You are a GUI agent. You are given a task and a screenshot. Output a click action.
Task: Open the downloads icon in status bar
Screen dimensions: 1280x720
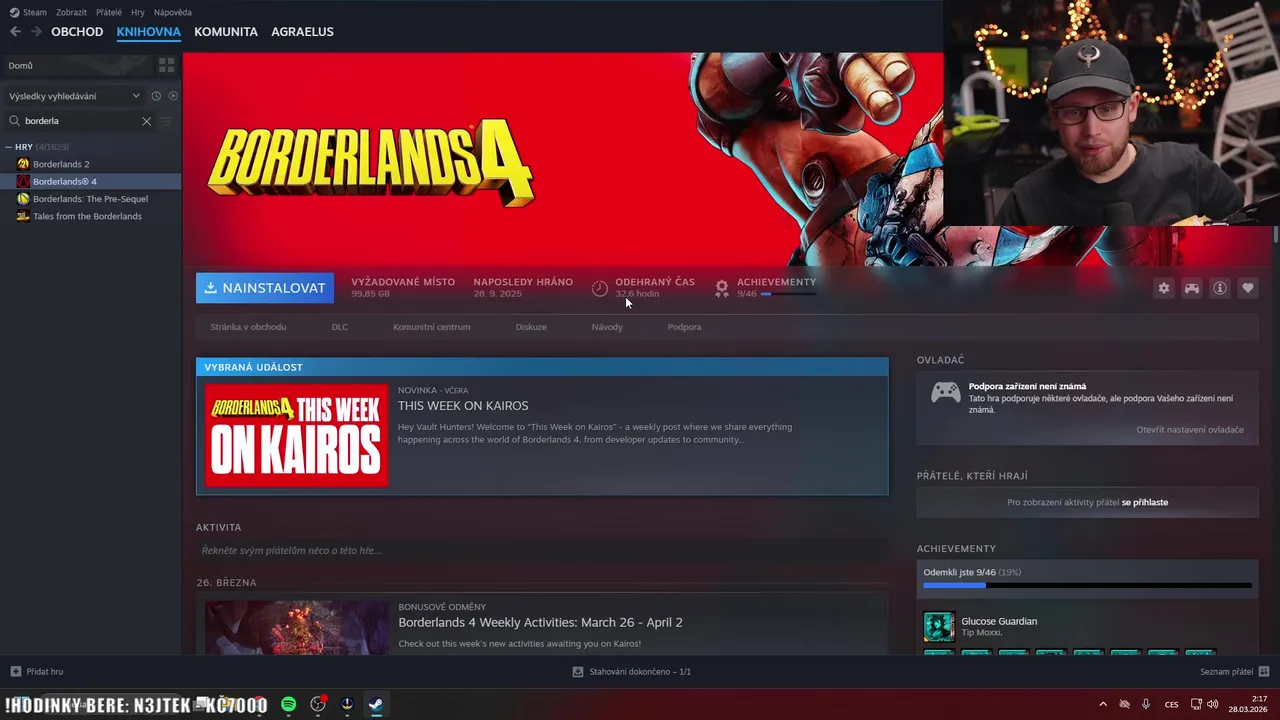577,672
